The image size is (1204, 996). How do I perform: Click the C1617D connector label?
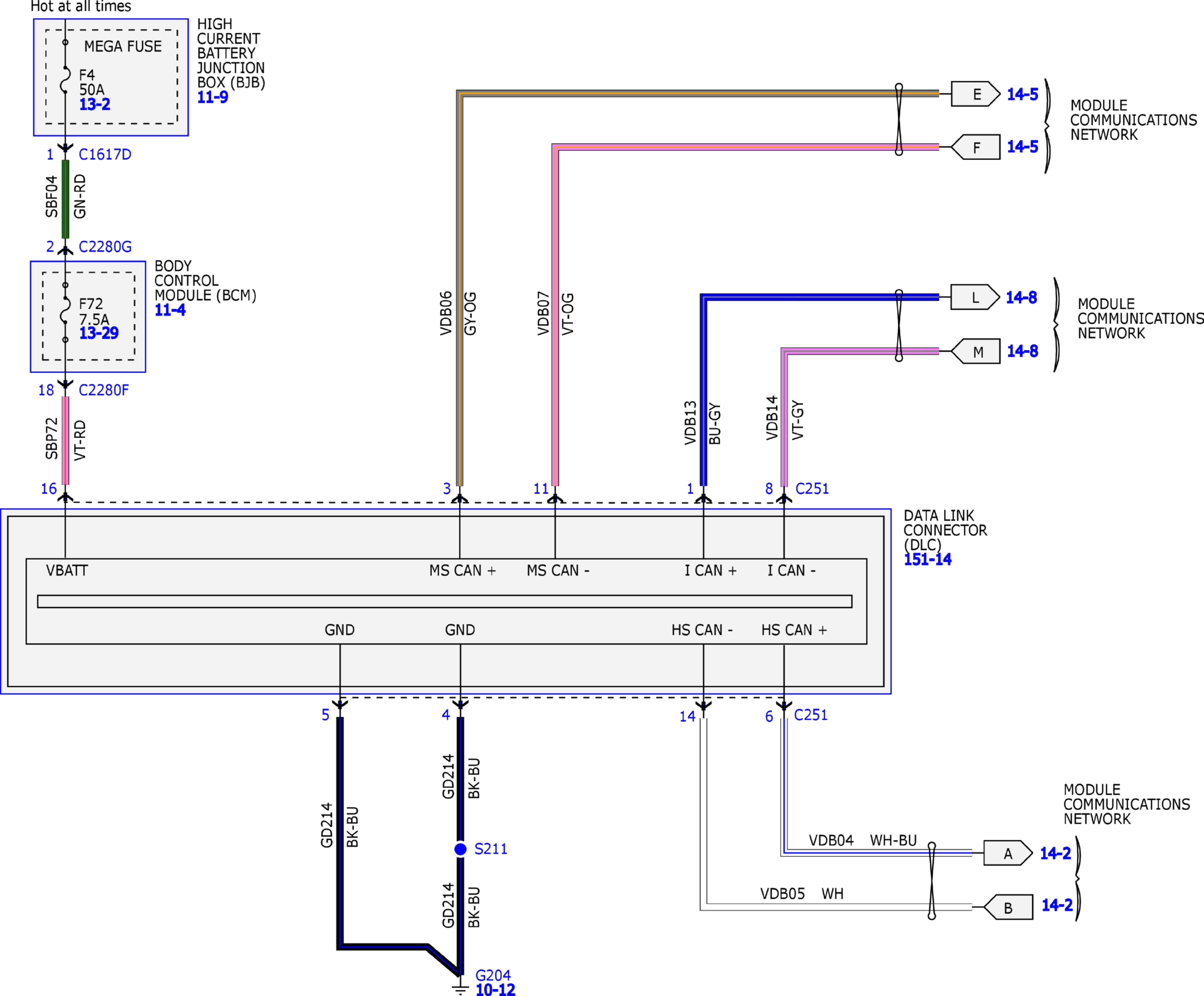105,154
